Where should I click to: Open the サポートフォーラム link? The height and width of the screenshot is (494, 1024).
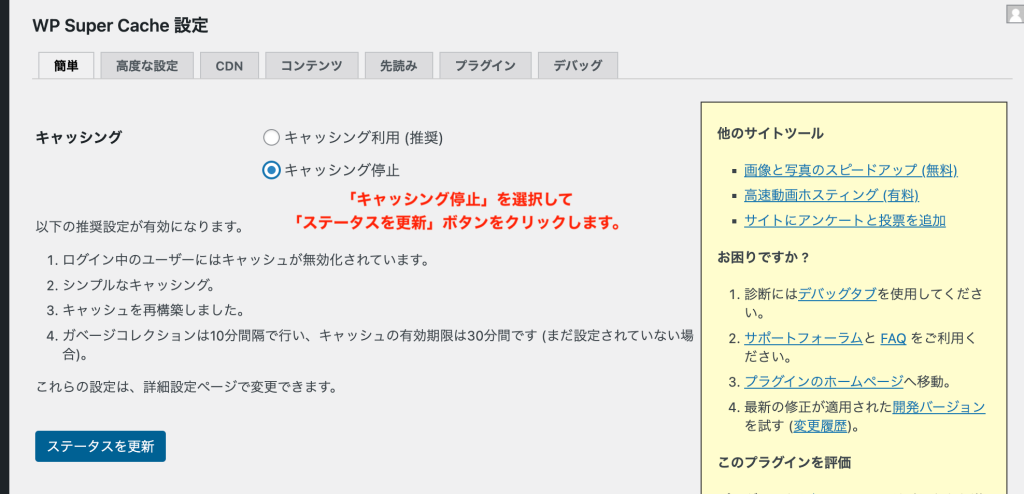(803, 338)
